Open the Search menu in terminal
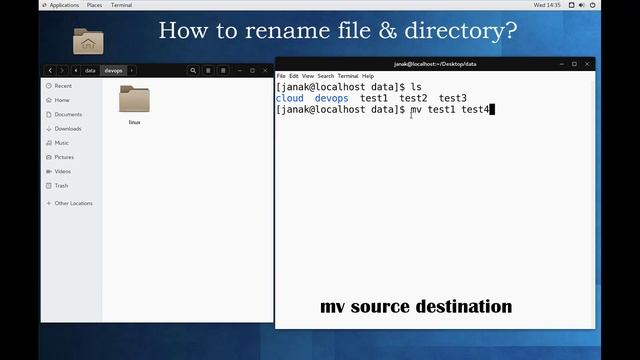640x360 pixels. [x=326, y=76]
